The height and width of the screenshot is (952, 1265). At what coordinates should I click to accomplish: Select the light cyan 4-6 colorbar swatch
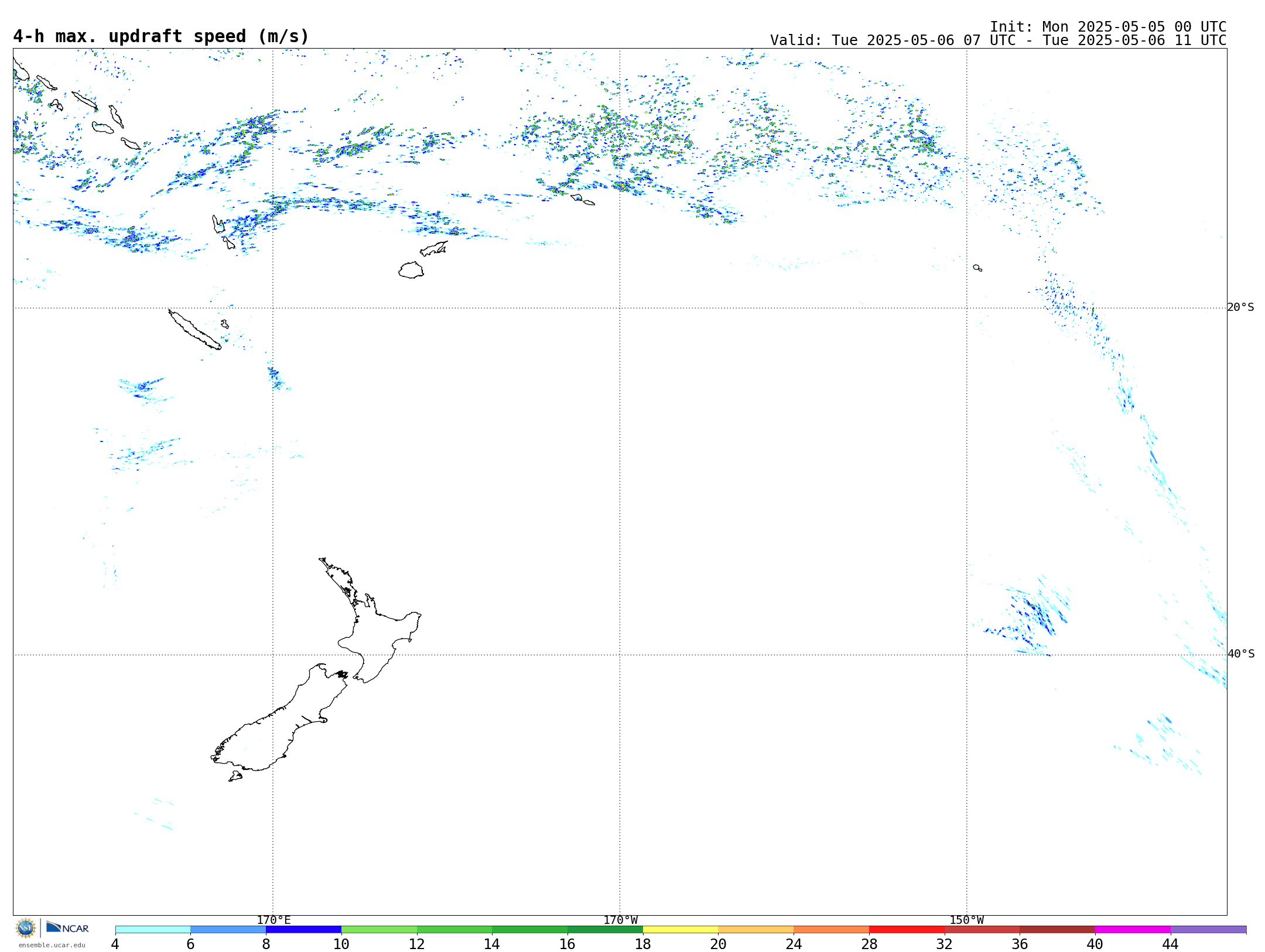click(153, 930)
